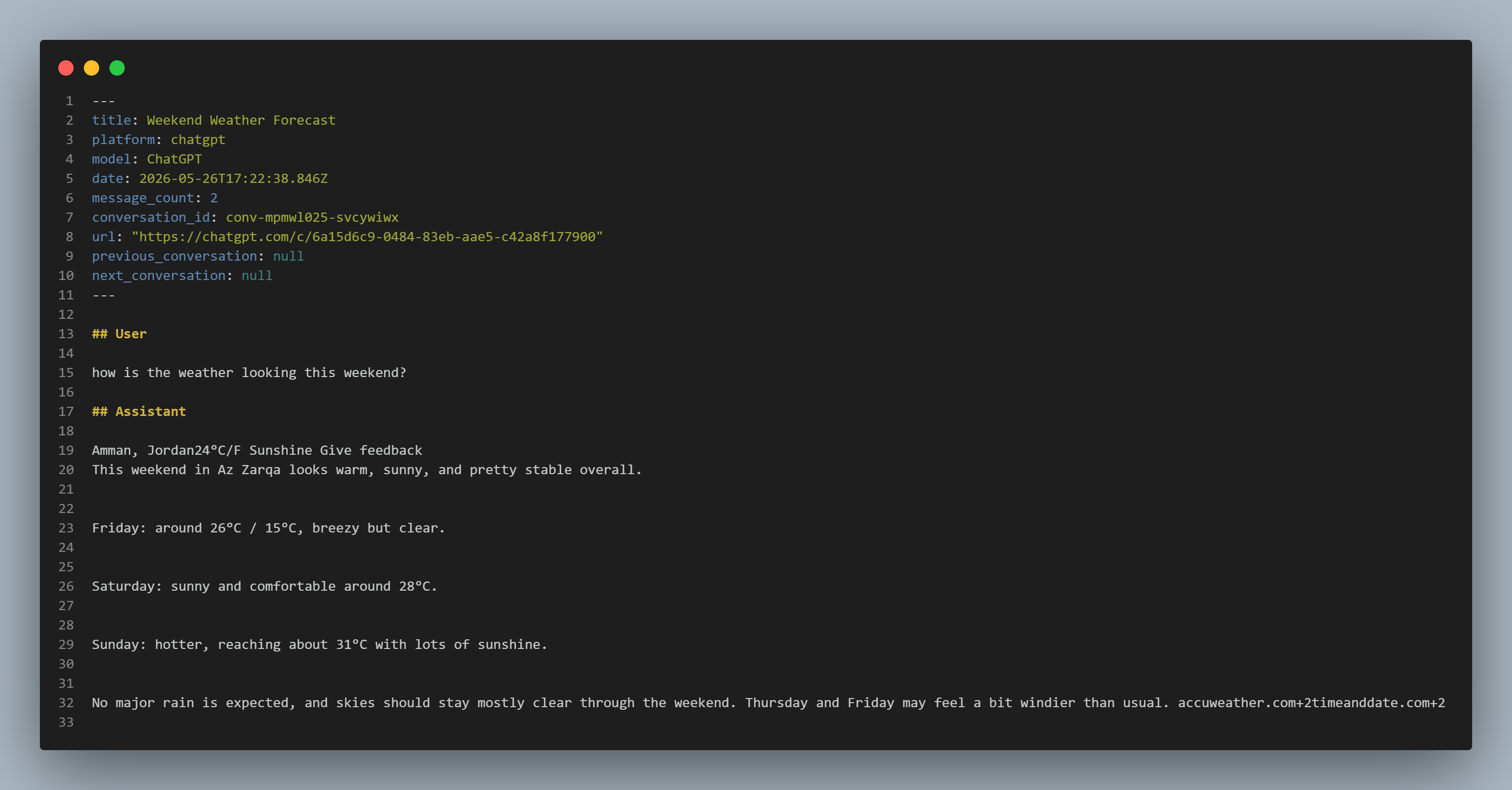This screenshot has height=790, width=1512.
Task: Click the opening '---' on line 1
Action: pos(103,101)
